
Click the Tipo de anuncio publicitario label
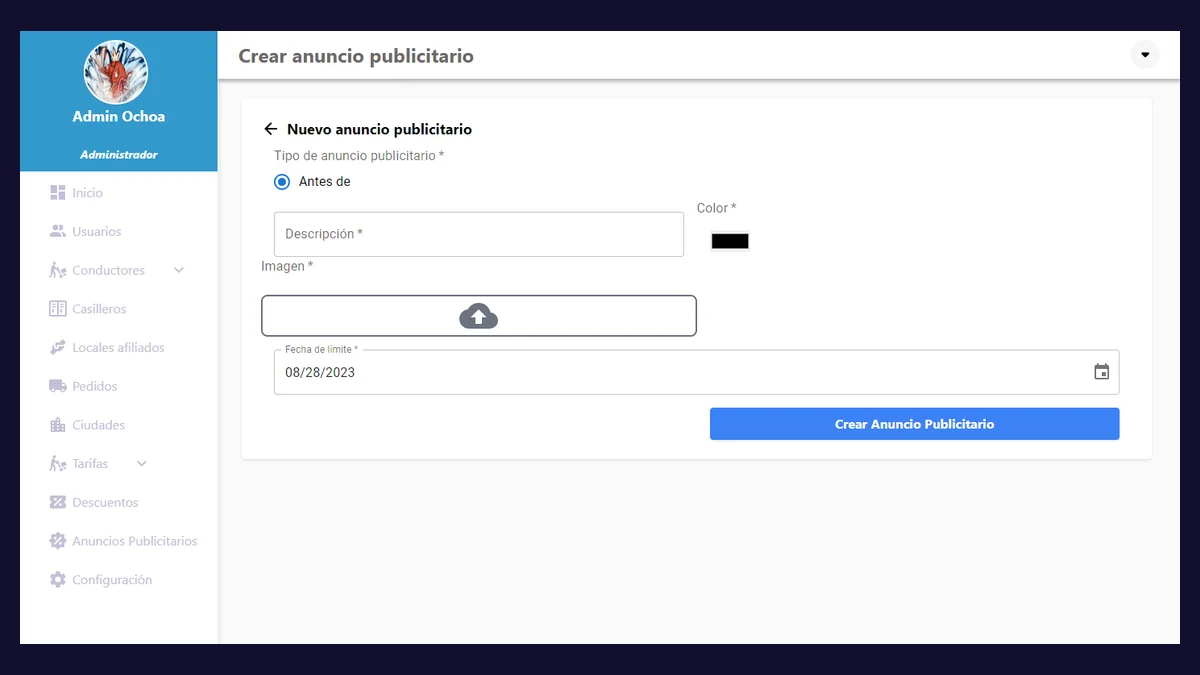point(359,156)
